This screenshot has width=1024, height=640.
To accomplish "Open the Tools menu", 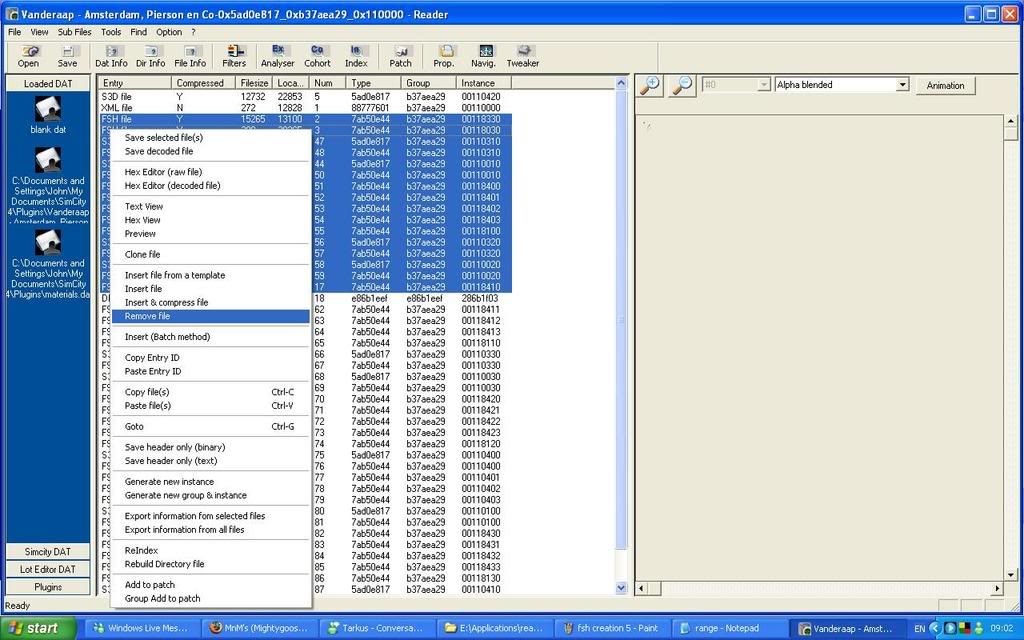I will coord(111,31).
